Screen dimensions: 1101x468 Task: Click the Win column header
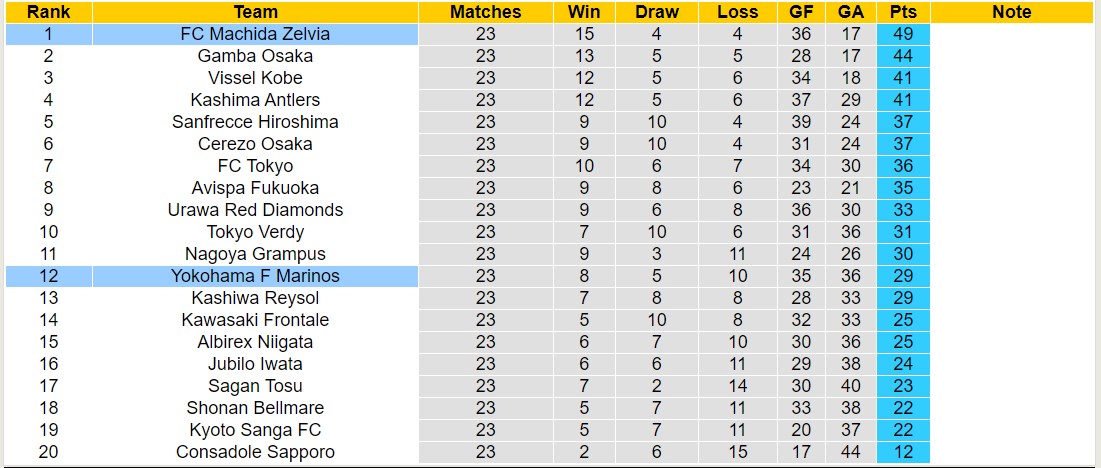click(584, 12)
